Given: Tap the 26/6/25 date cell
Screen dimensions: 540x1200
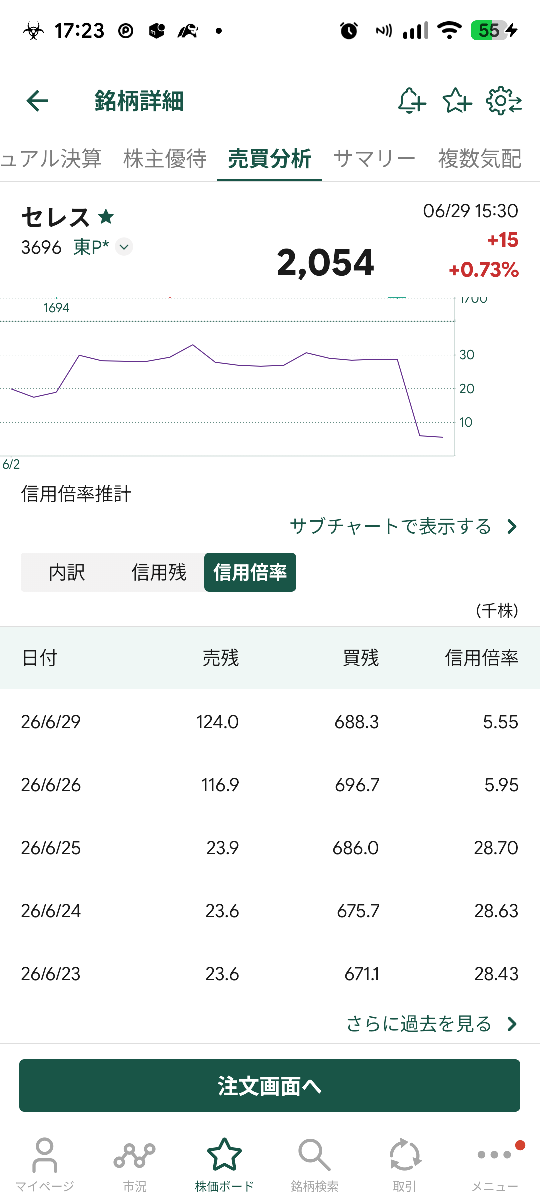Looking at the screenshot, I should 51,848.
